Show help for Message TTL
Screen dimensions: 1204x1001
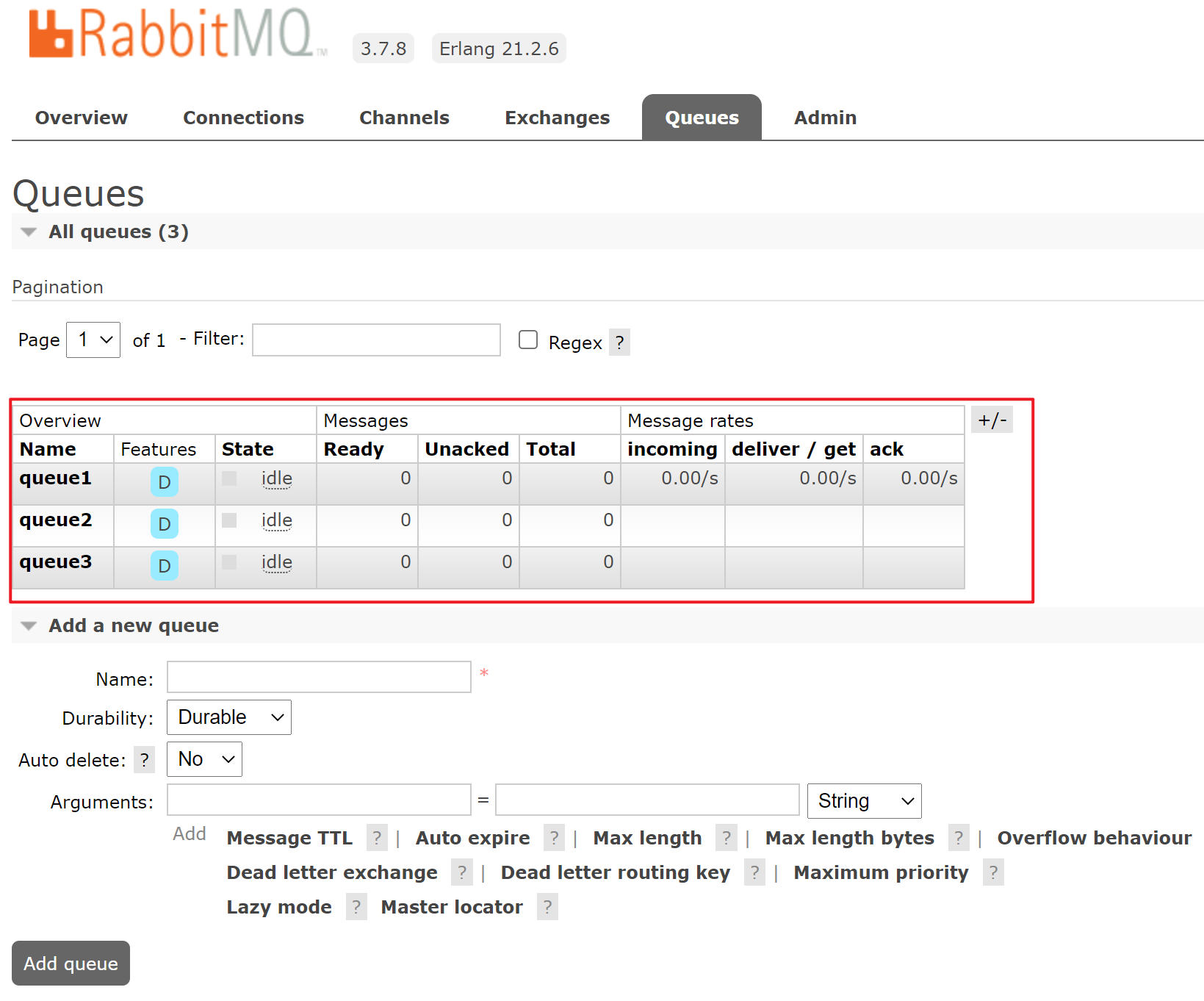click(x=377, y=838)
